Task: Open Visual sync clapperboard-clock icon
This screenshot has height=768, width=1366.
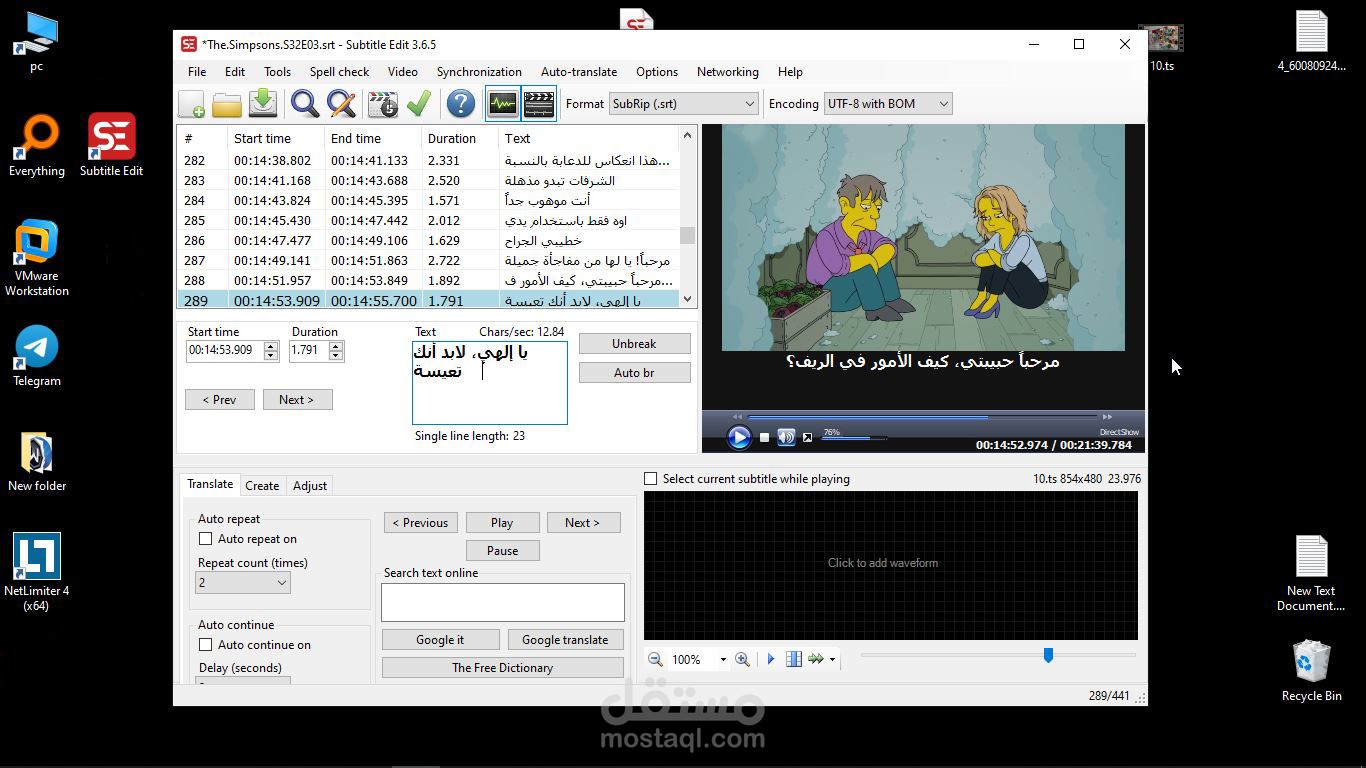Action: (383, 104)
